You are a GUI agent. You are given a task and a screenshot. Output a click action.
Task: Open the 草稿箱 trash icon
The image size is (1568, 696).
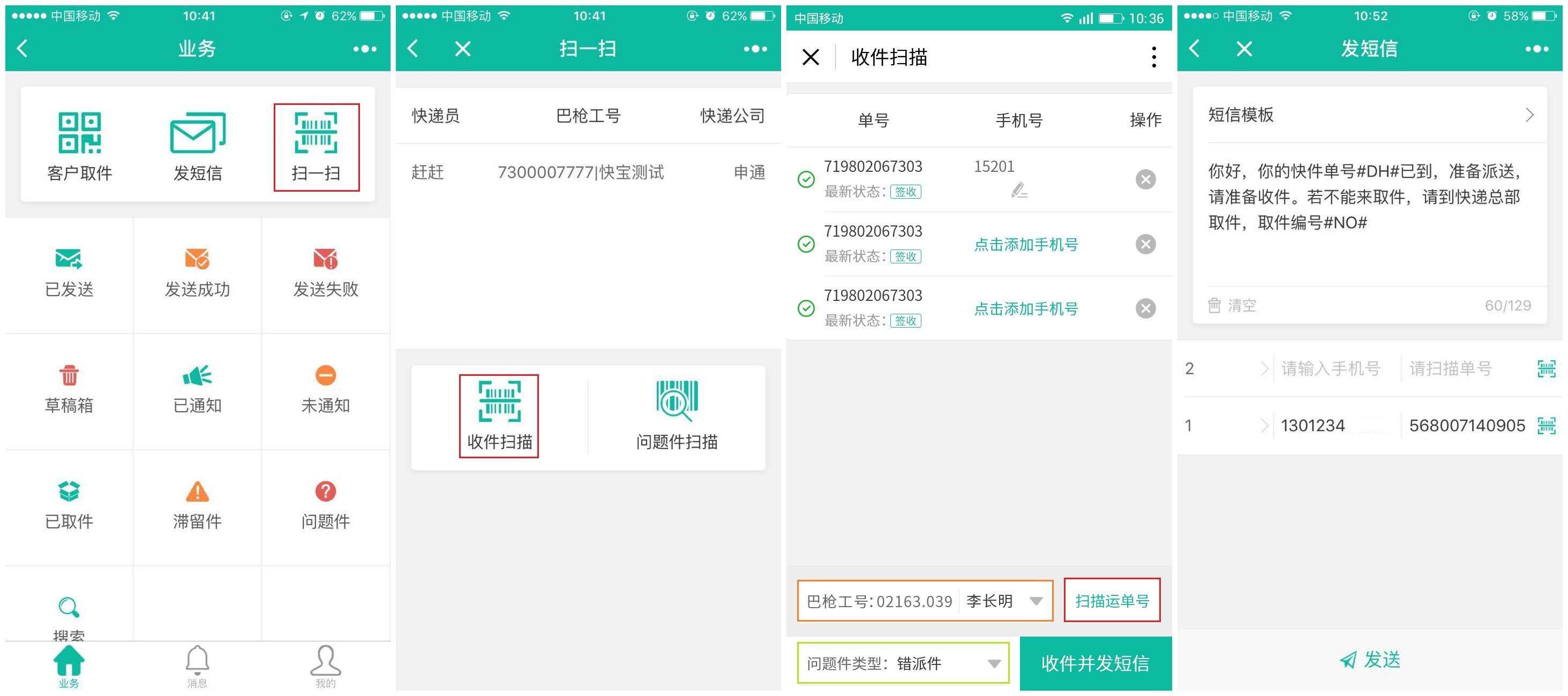coord(69,375)
